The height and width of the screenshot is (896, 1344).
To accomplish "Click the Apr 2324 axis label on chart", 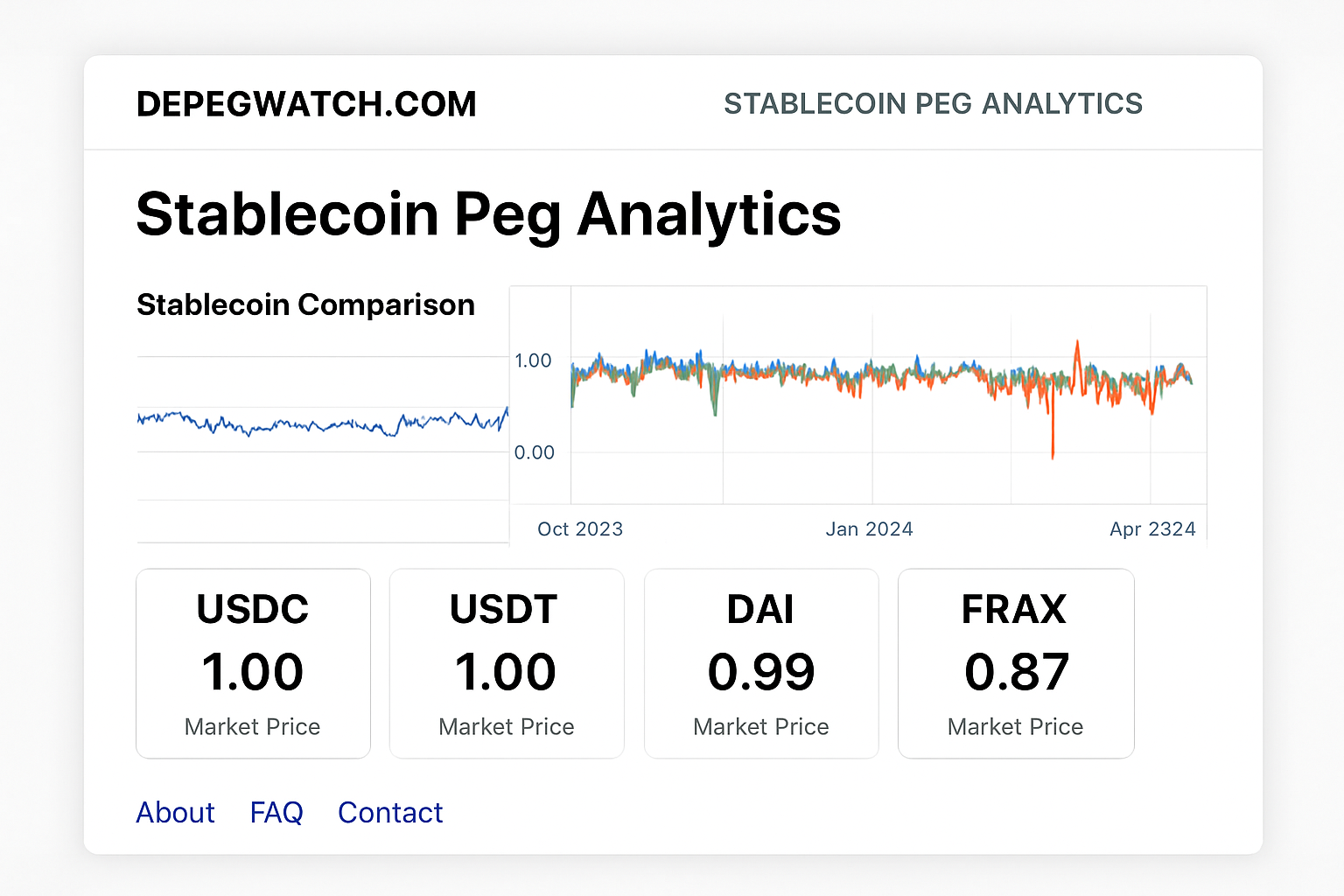I will pos(1152,528).
